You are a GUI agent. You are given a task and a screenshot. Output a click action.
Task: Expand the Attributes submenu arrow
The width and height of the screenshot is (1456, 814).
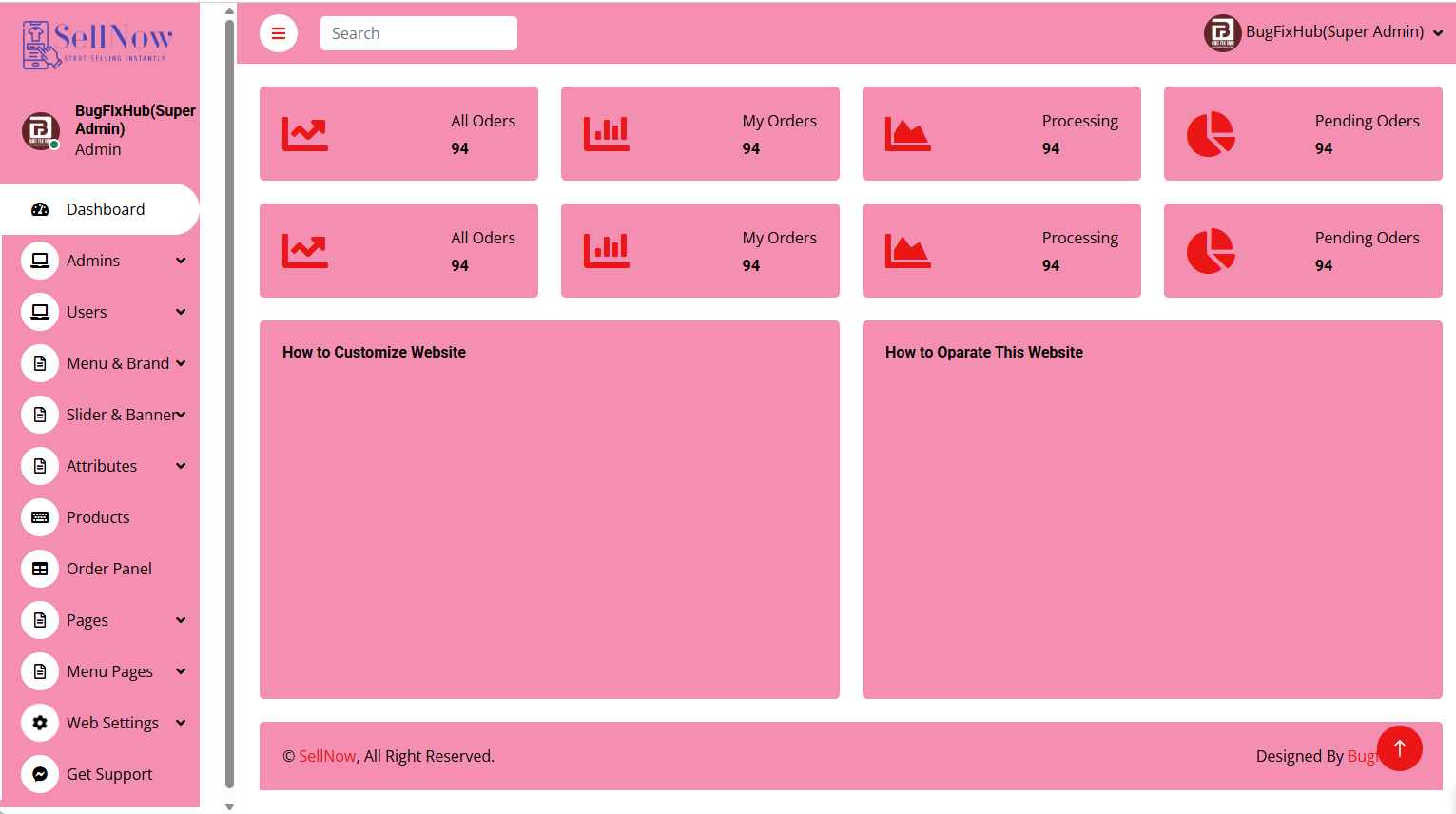tap(181, 466)
